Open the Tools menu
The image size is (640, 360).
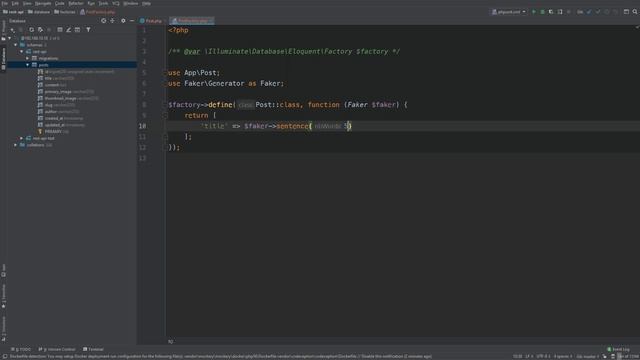pos(103,3)
